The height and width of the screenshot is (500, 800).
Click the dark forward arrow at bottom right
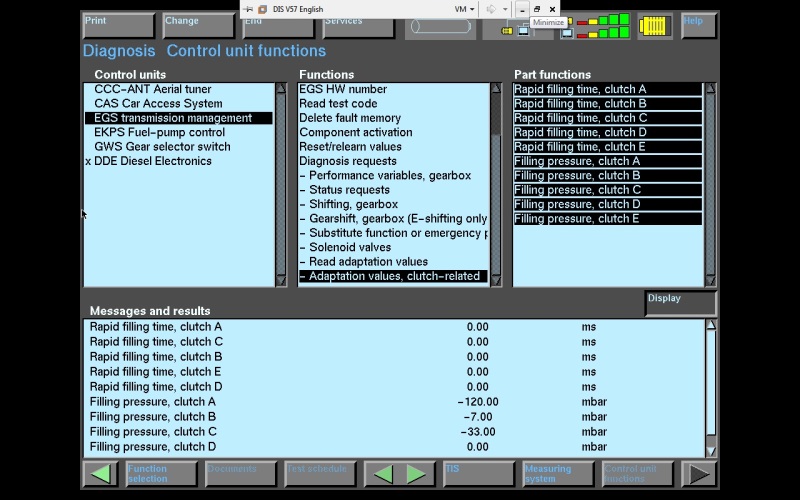coord(699,474)
